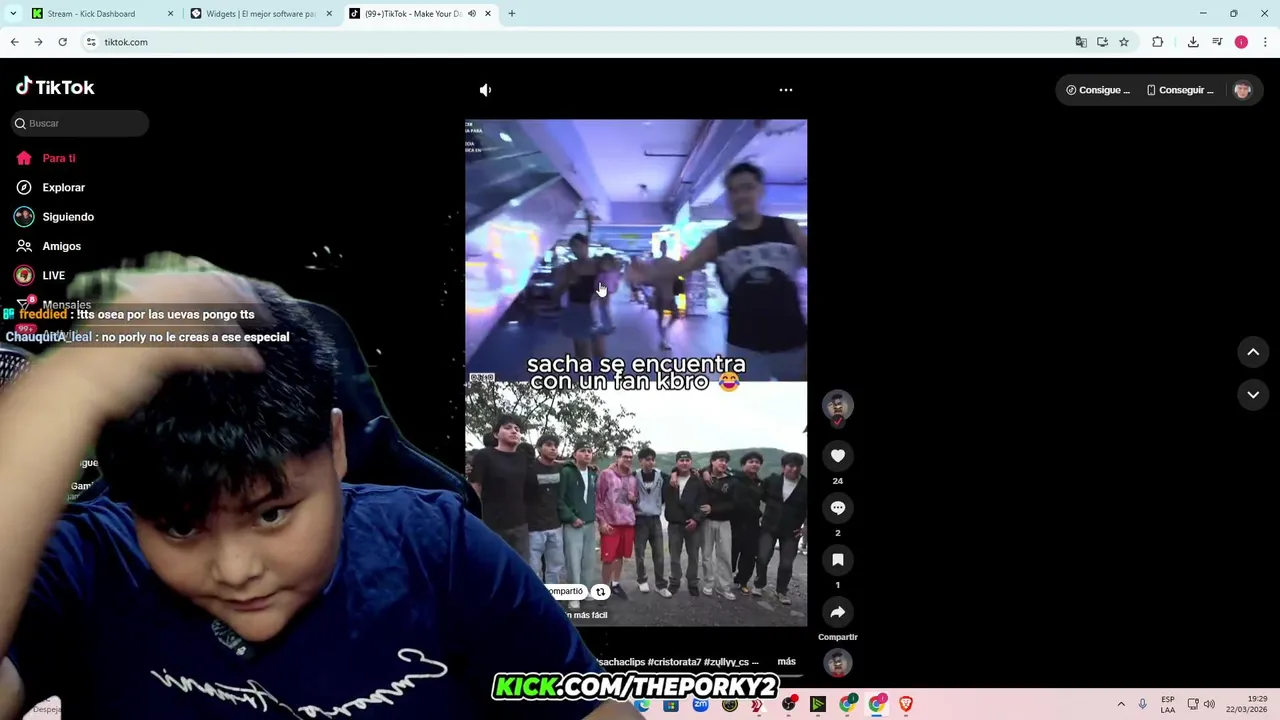The image size is (1280, 720).
Task: Click the install app icon in address bar
Action: (x=1102, y=42)
